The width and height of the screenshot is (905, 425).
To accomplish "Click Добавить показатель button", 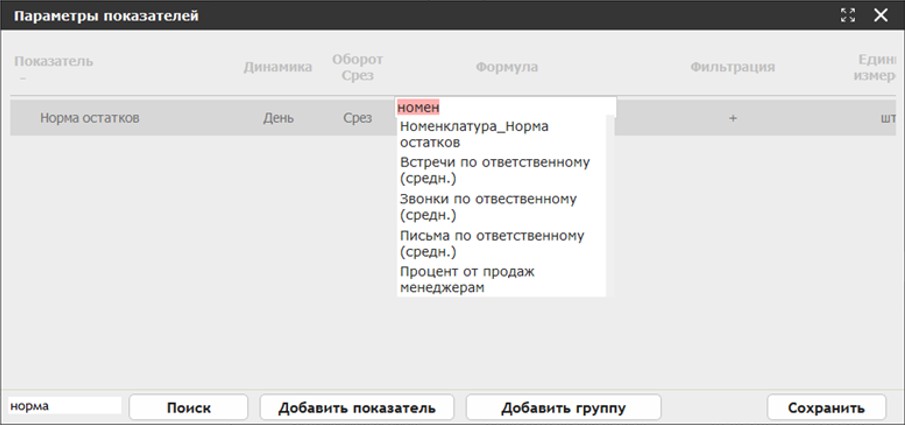I will click(357, 408).
